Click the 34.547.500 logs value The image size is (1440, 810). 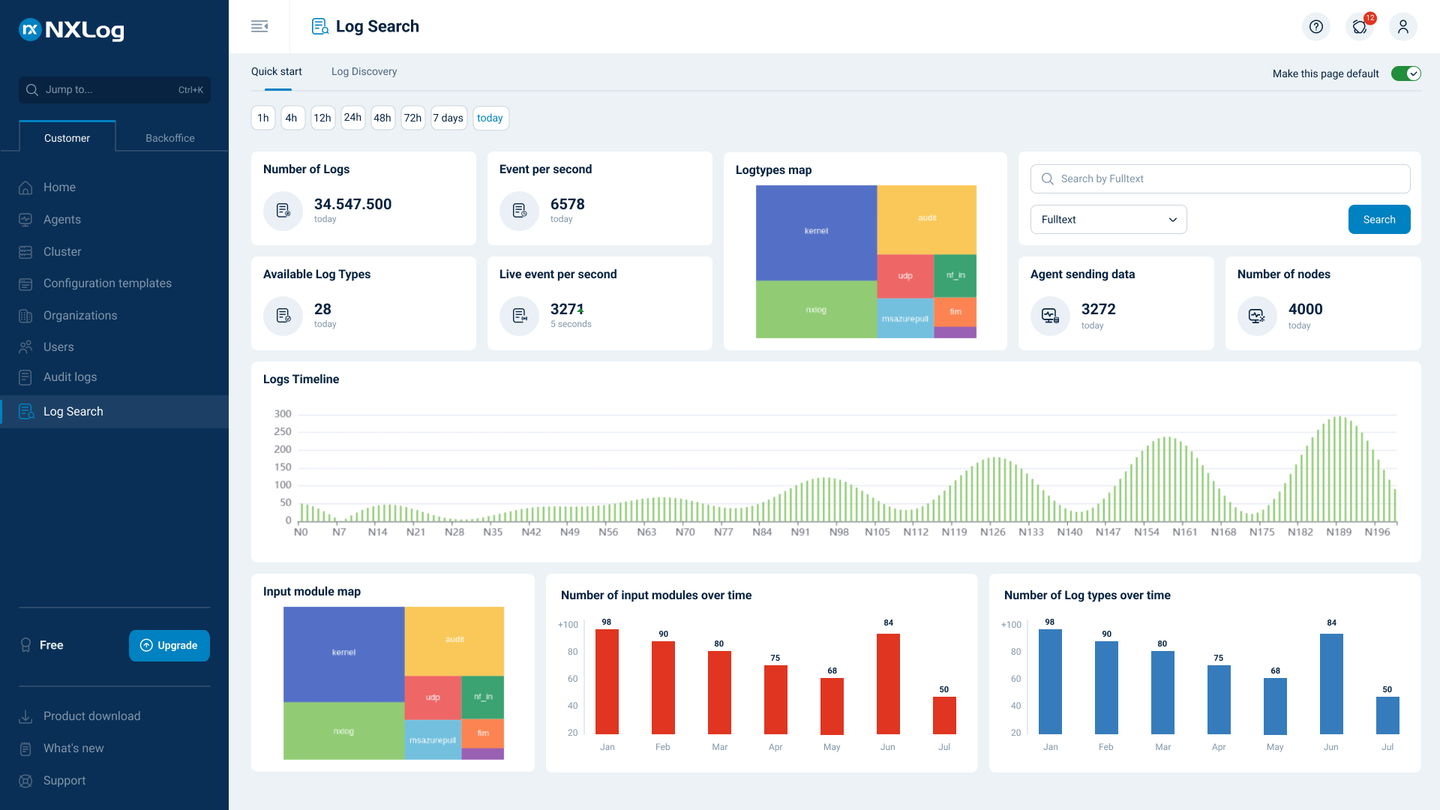(x=353, y=204)
